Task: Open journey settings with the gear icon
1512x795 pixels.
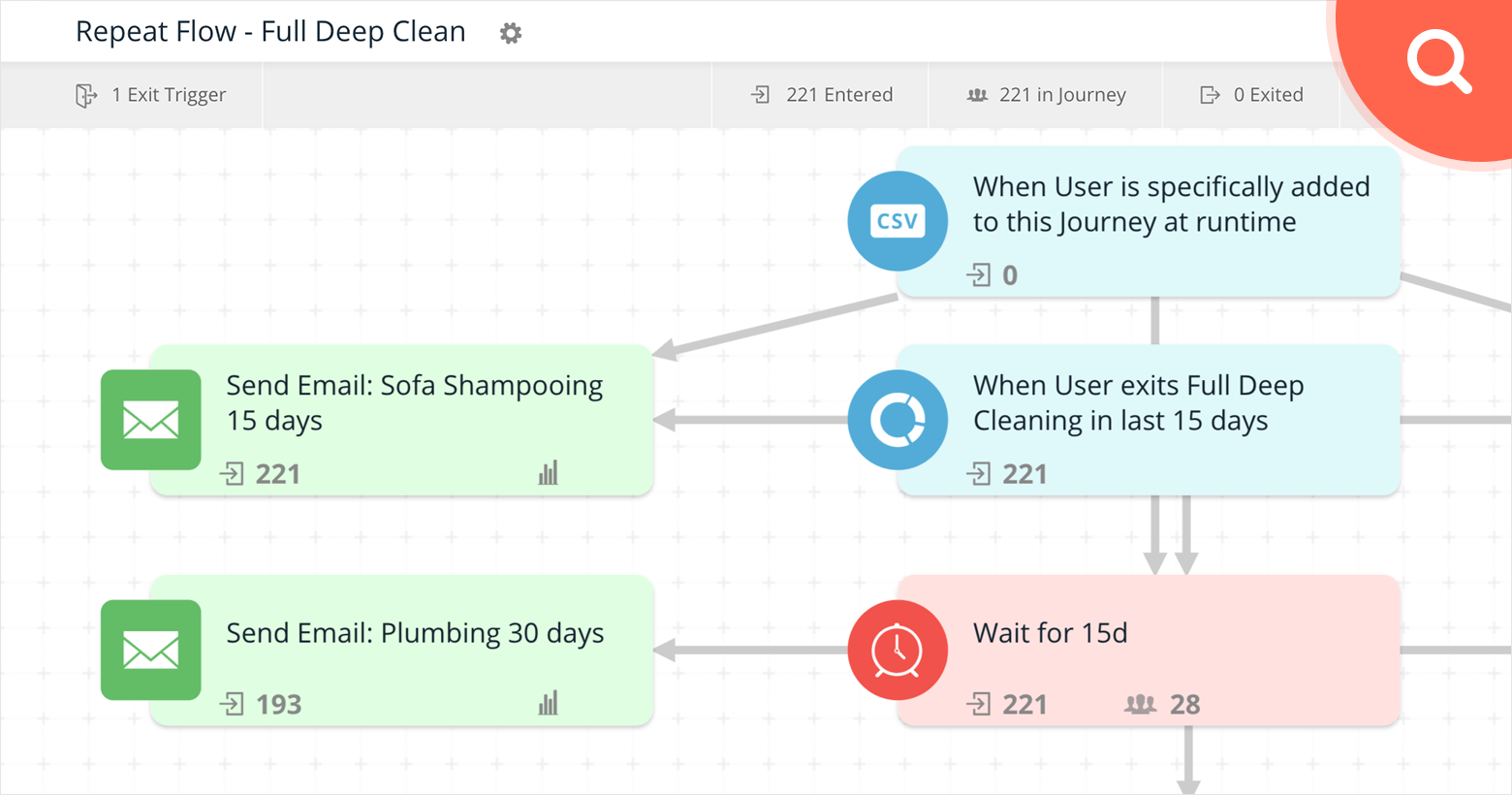Action: pyautogui.click(x=511, y=32)
